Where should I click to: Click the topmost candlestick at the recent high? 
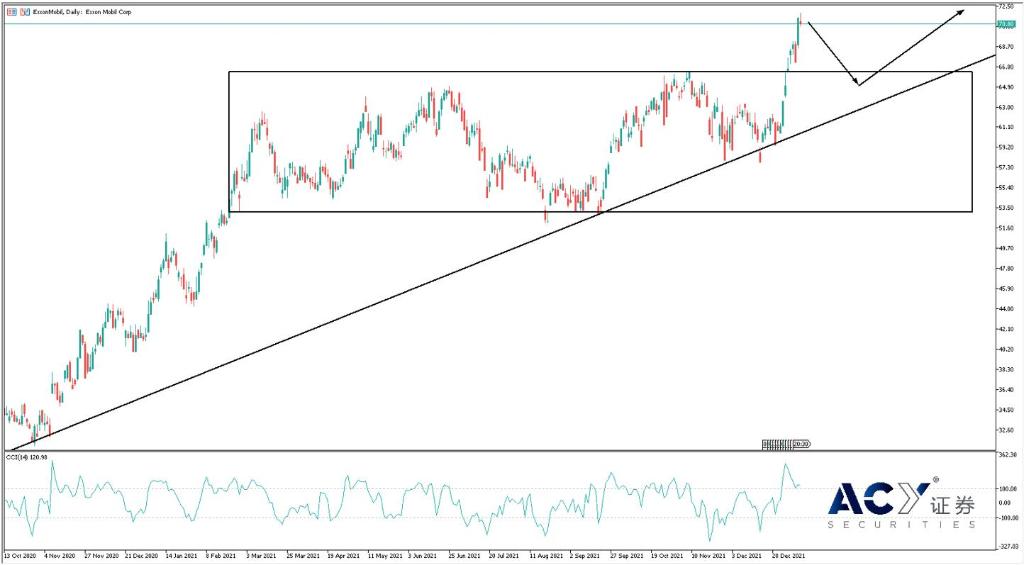click(800, 20)
